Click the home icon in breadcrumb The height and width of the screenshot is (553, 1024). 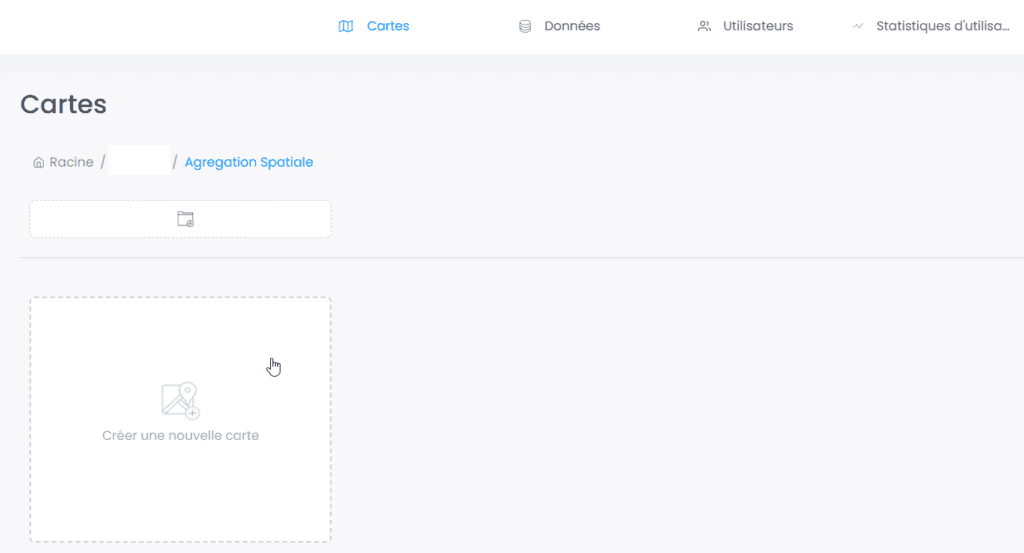[39, 162]
